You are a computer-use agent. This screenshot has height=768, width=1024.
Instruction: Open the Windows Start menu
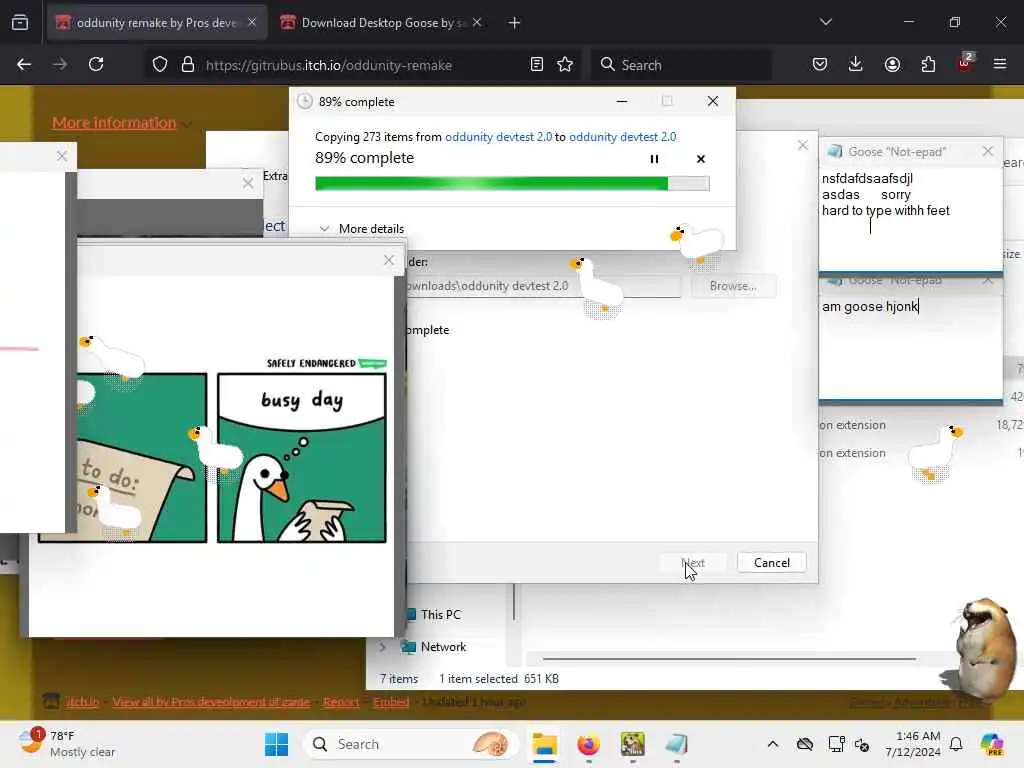(276, 744)
